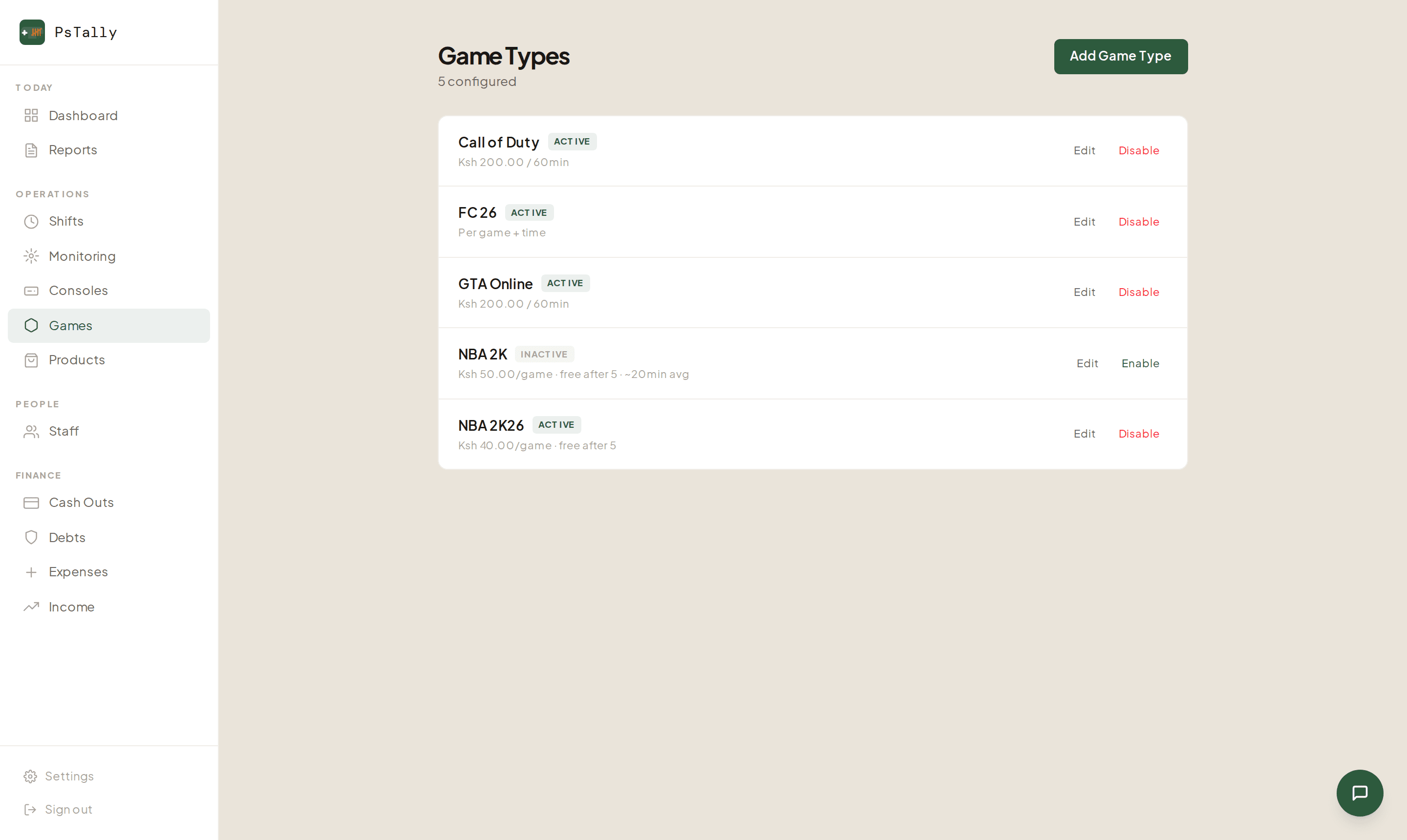Click the Consoles device icon
The width and height of the screenshot is (1407, 840).
(31, 291)
